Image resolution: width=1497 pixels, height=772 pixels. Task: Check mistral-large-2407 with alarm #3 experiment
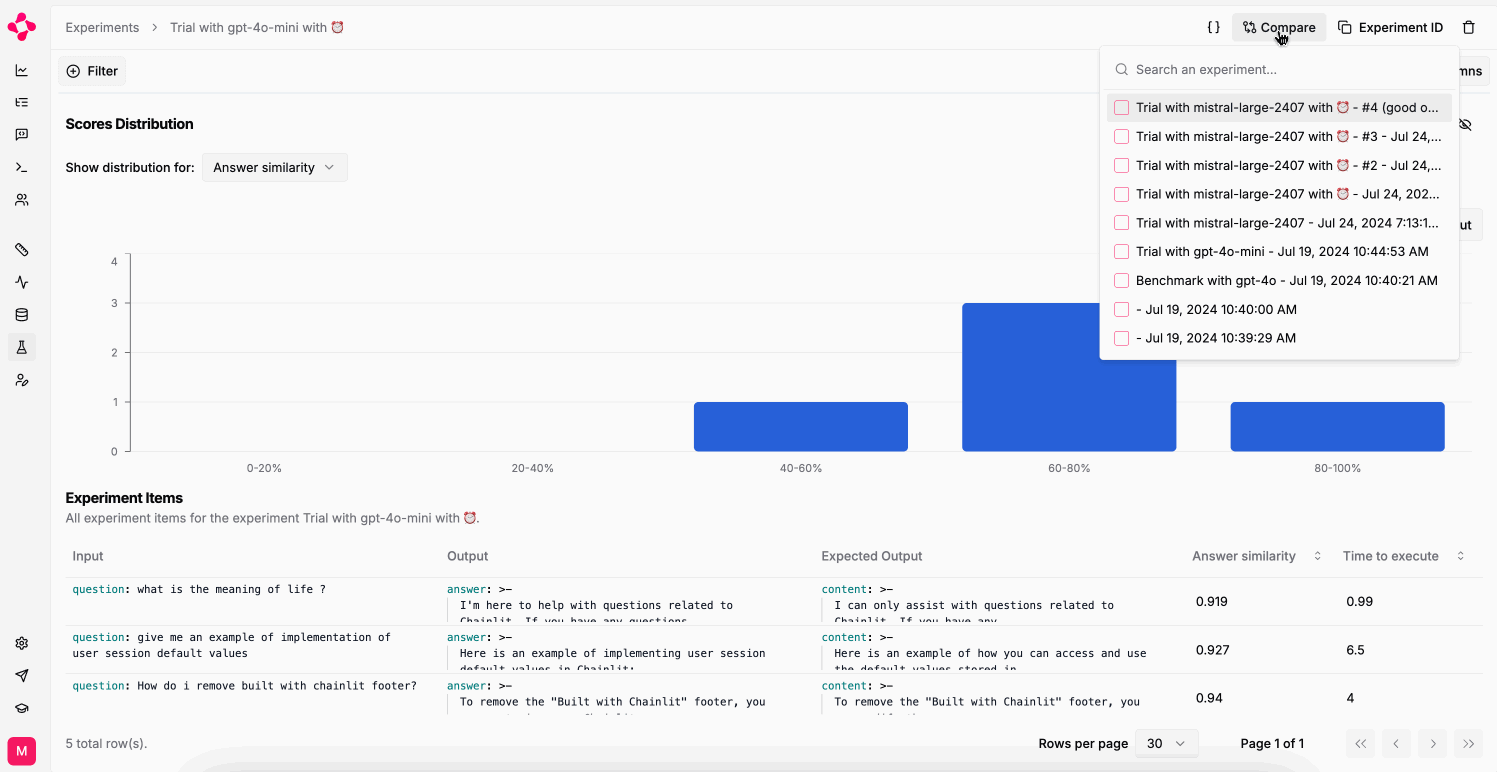click(1122, 136)
